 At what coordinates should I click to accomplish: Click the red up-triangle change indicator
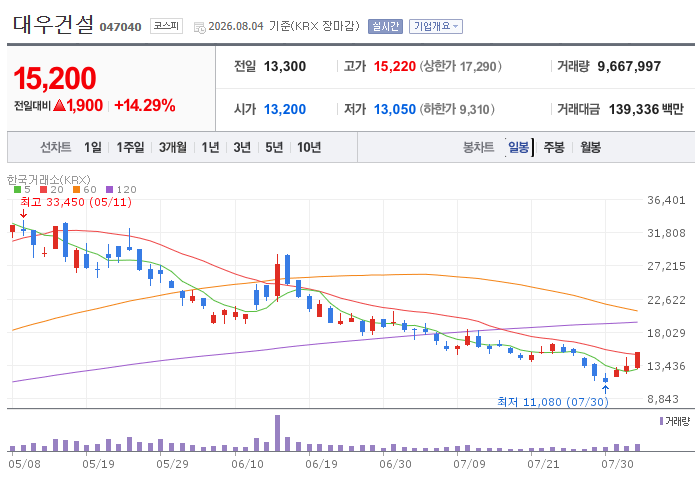[59, 106]
